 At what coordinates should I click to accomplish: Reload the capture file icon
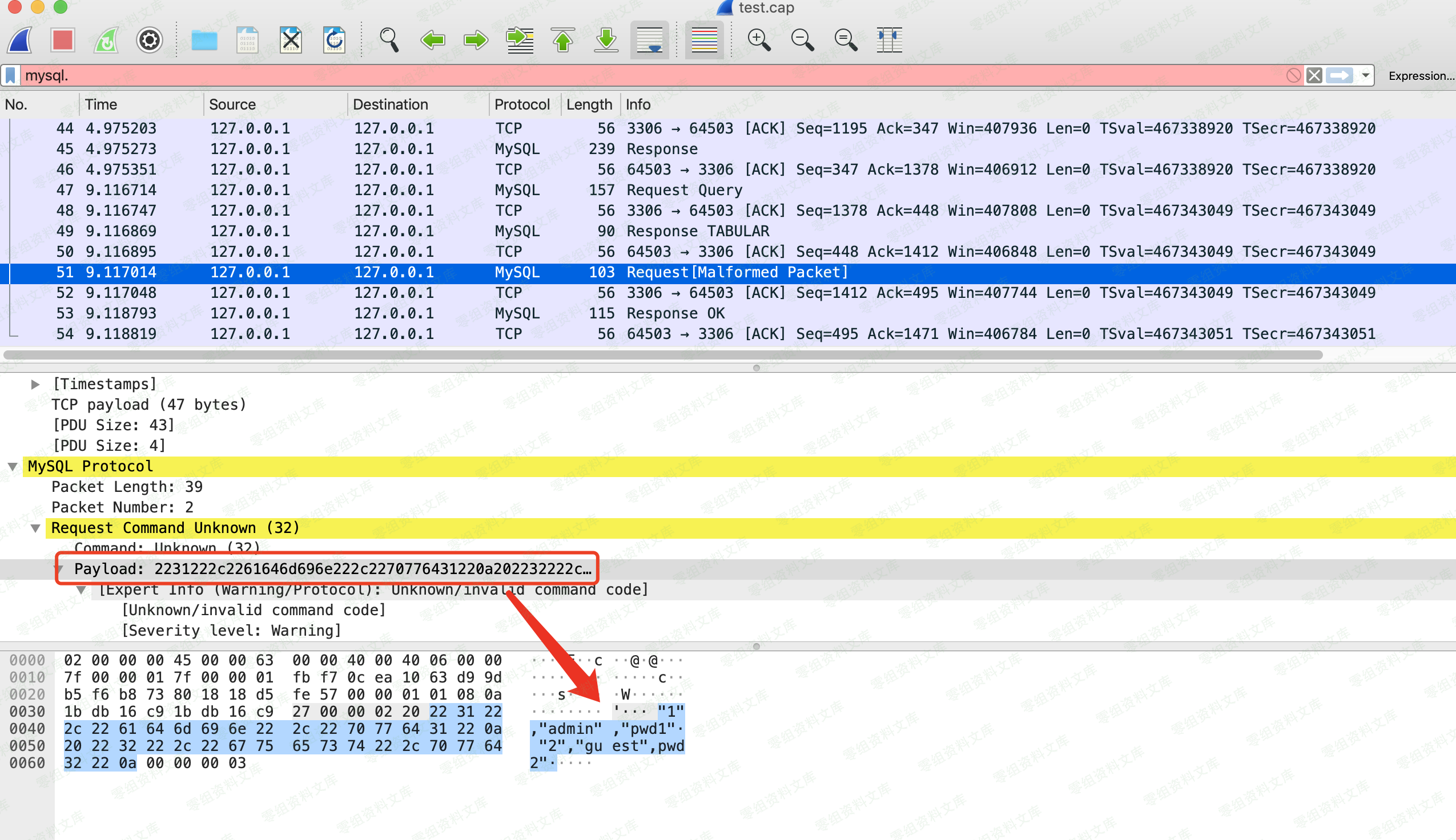click(x=334, y=40)
